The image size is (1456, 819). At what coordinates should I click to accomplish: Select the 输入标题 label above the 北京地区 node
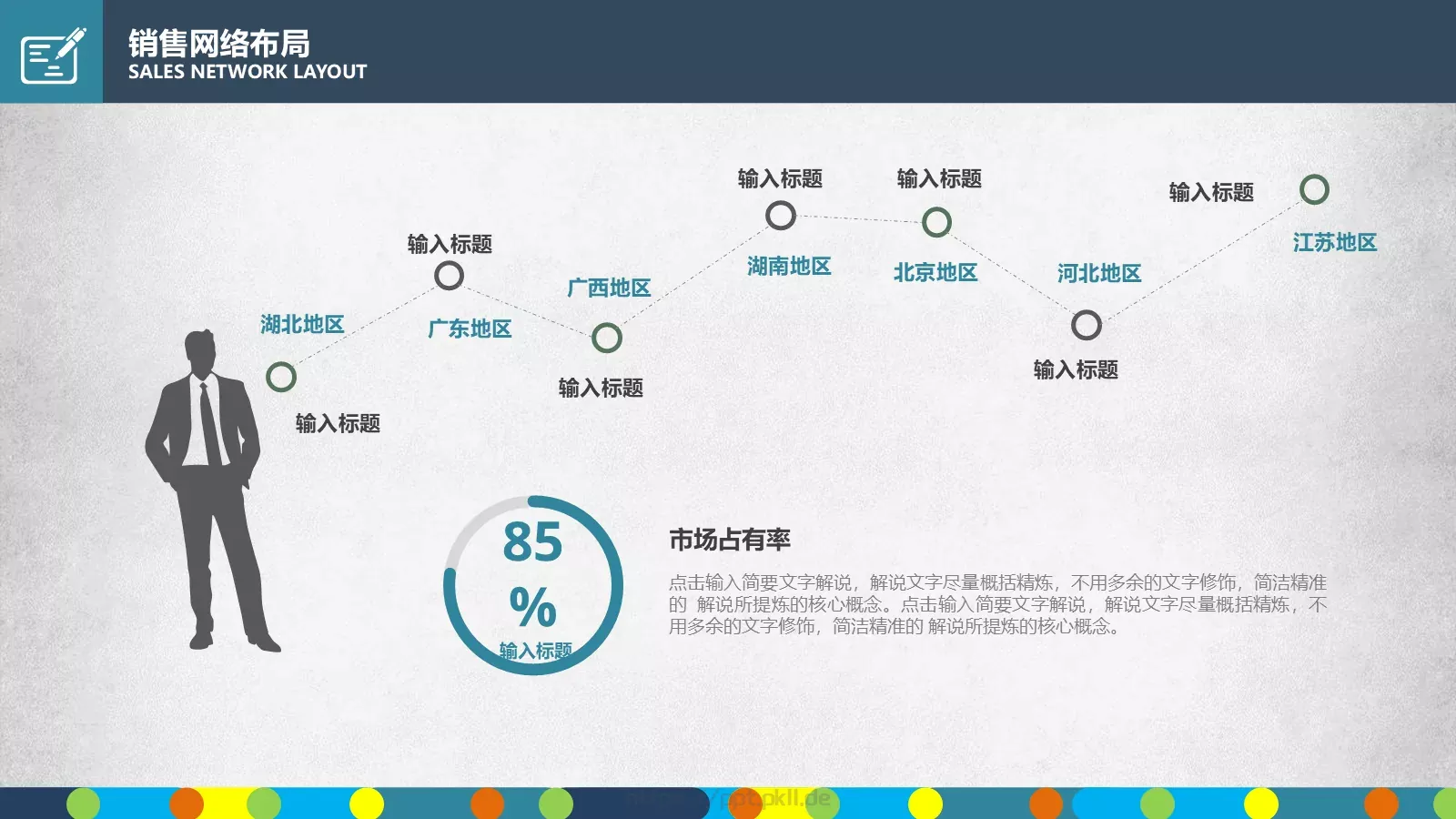[x=939, y=178]
